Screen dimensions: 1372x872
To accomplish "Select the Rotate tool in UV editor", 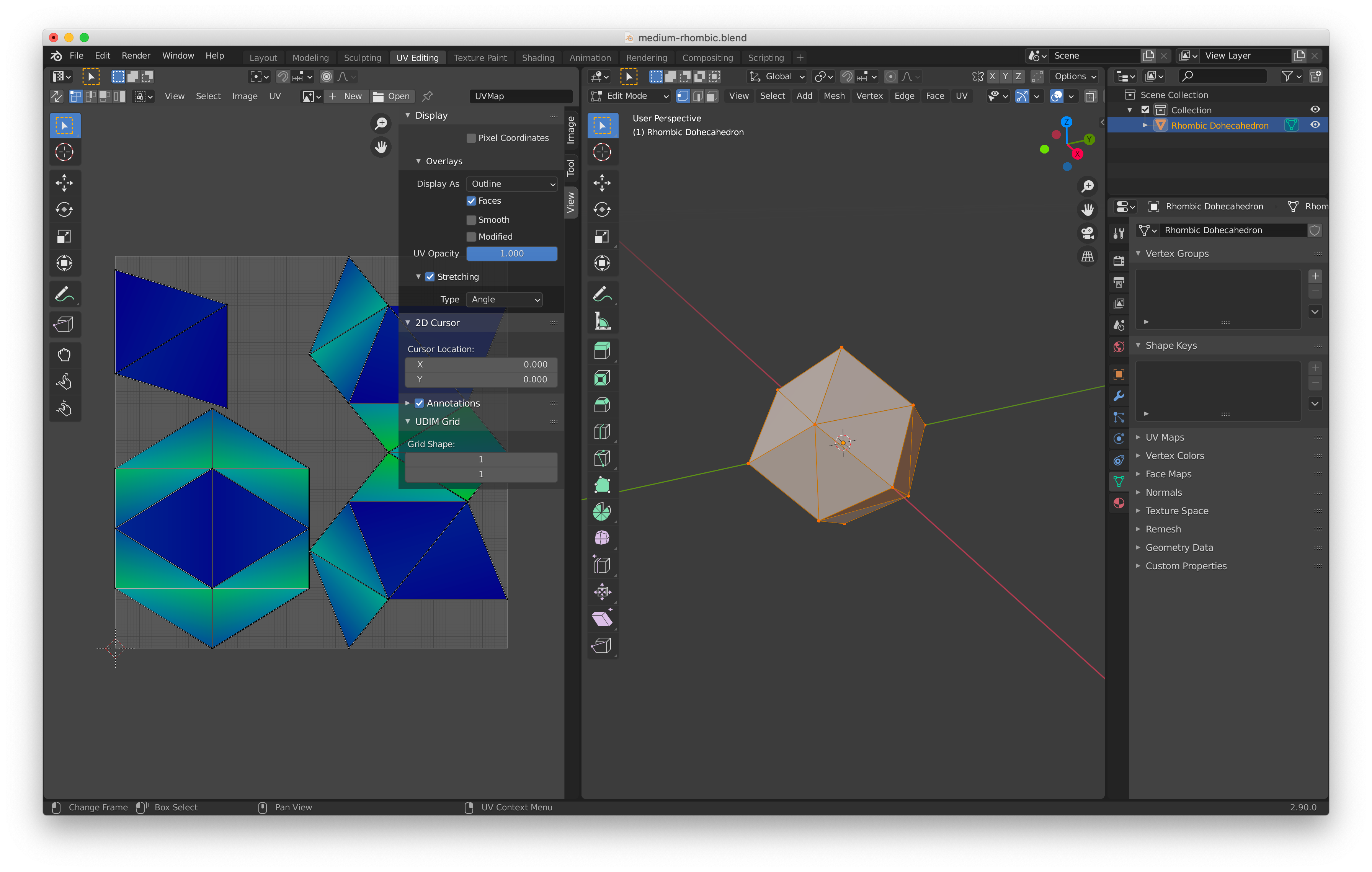I will tap(64, 210).
